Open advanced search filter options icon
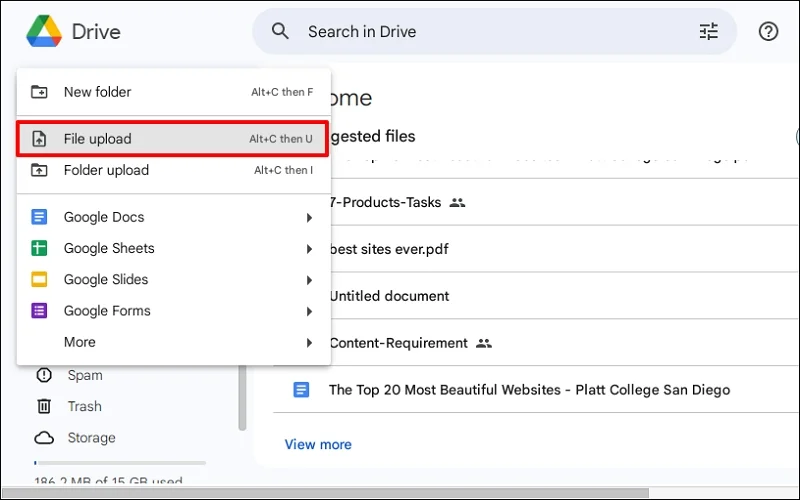The width and height of the screenshot is (800, 500). coord(708,31)
